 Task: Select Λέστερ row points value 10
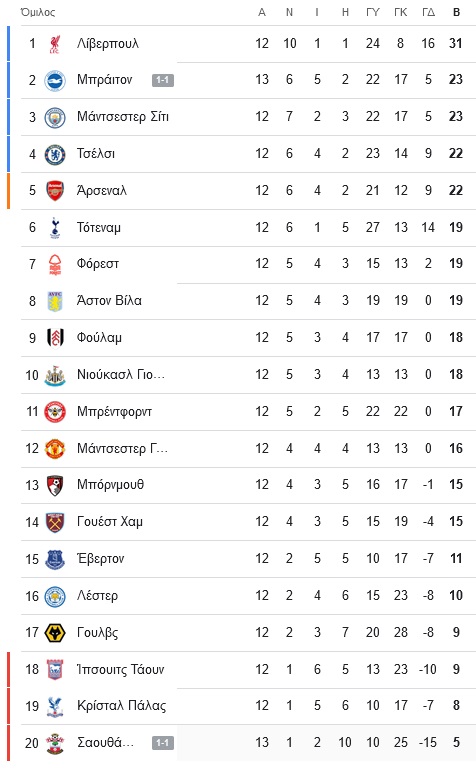coord(456,596)
